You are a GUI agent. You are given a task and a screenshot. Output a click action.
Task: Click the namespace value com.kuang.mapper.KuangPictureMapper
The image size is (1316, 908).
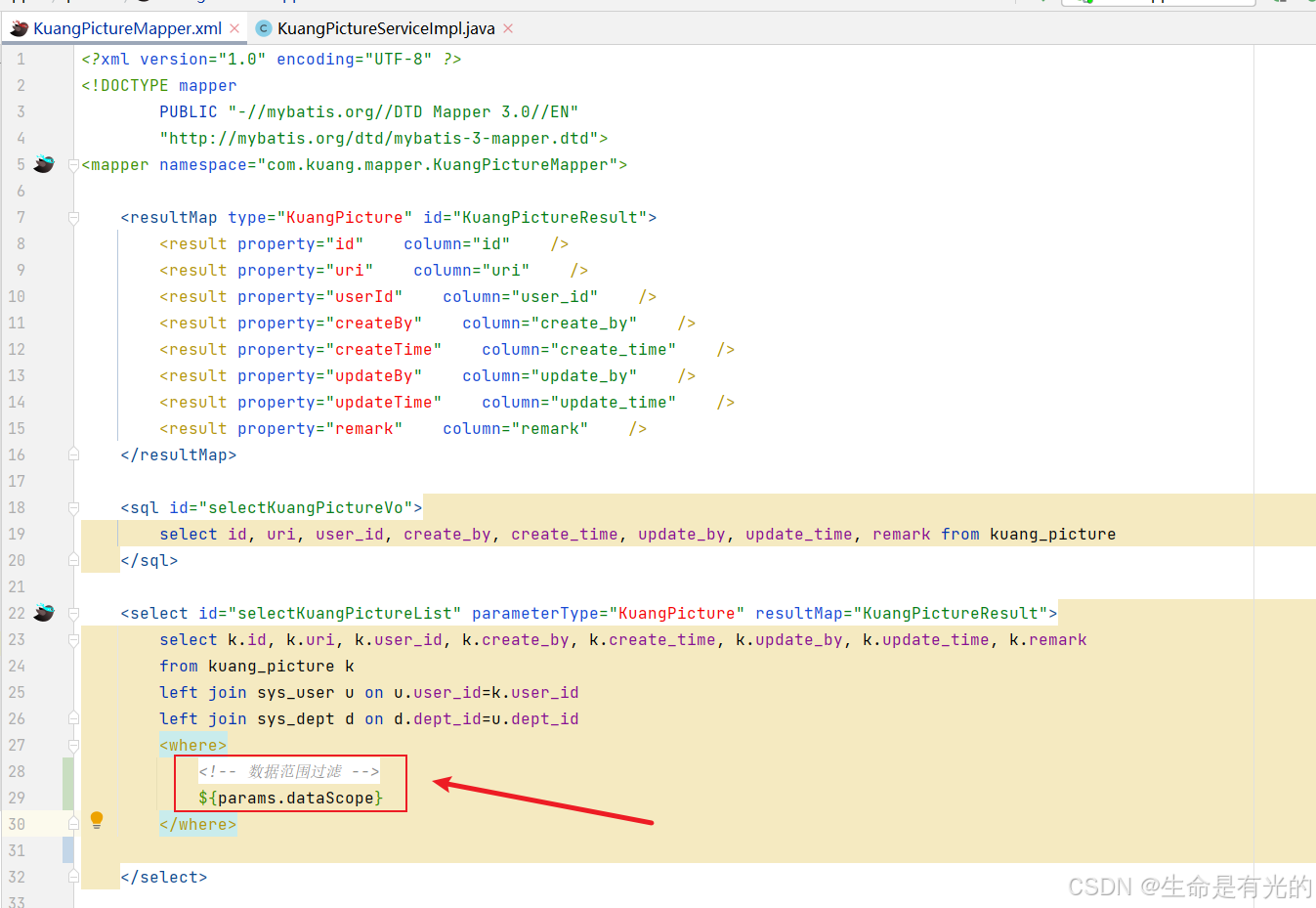[438, 164]
